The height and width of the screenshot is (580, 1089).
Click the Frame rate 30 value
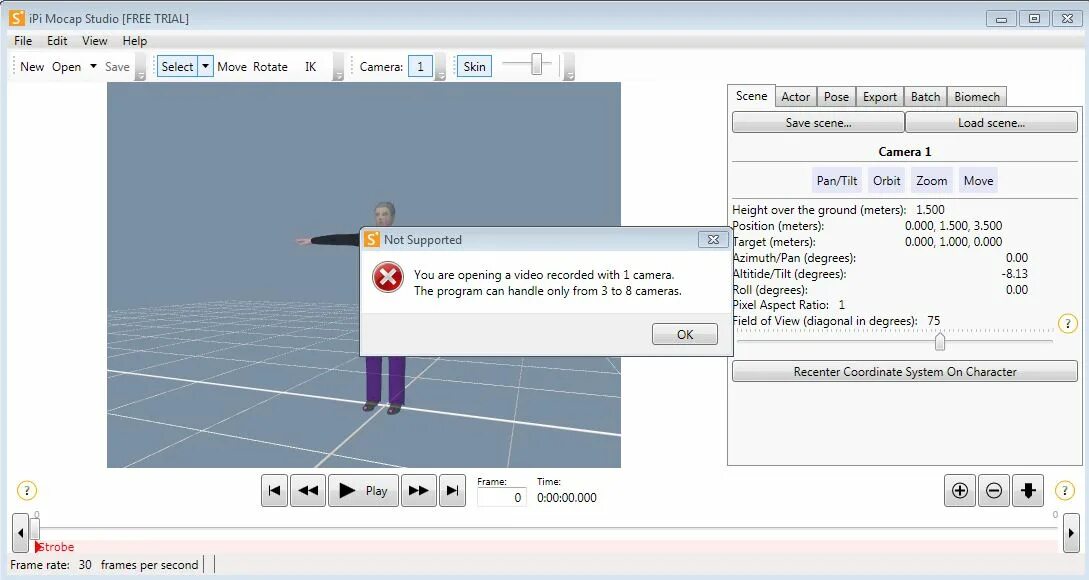pos(85,565)
